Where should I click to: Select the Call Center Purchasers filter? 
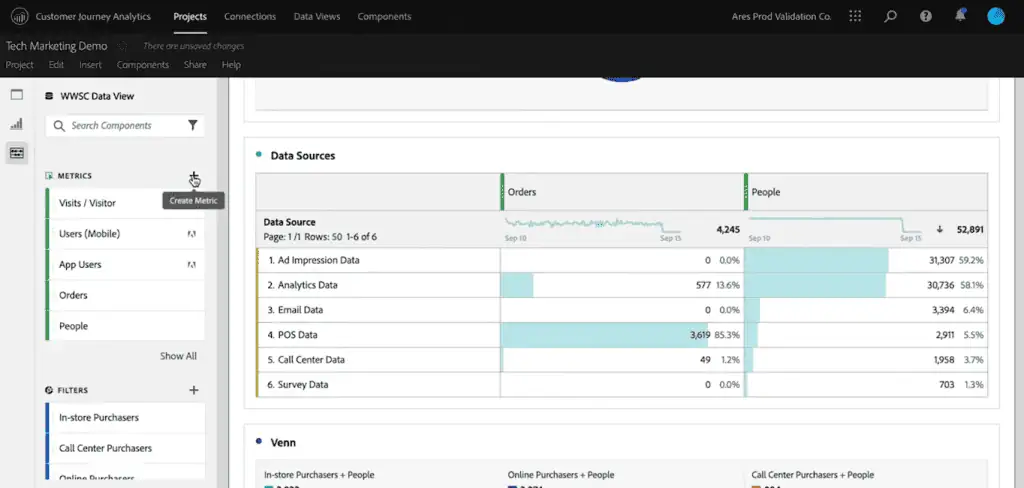(125, 448)
